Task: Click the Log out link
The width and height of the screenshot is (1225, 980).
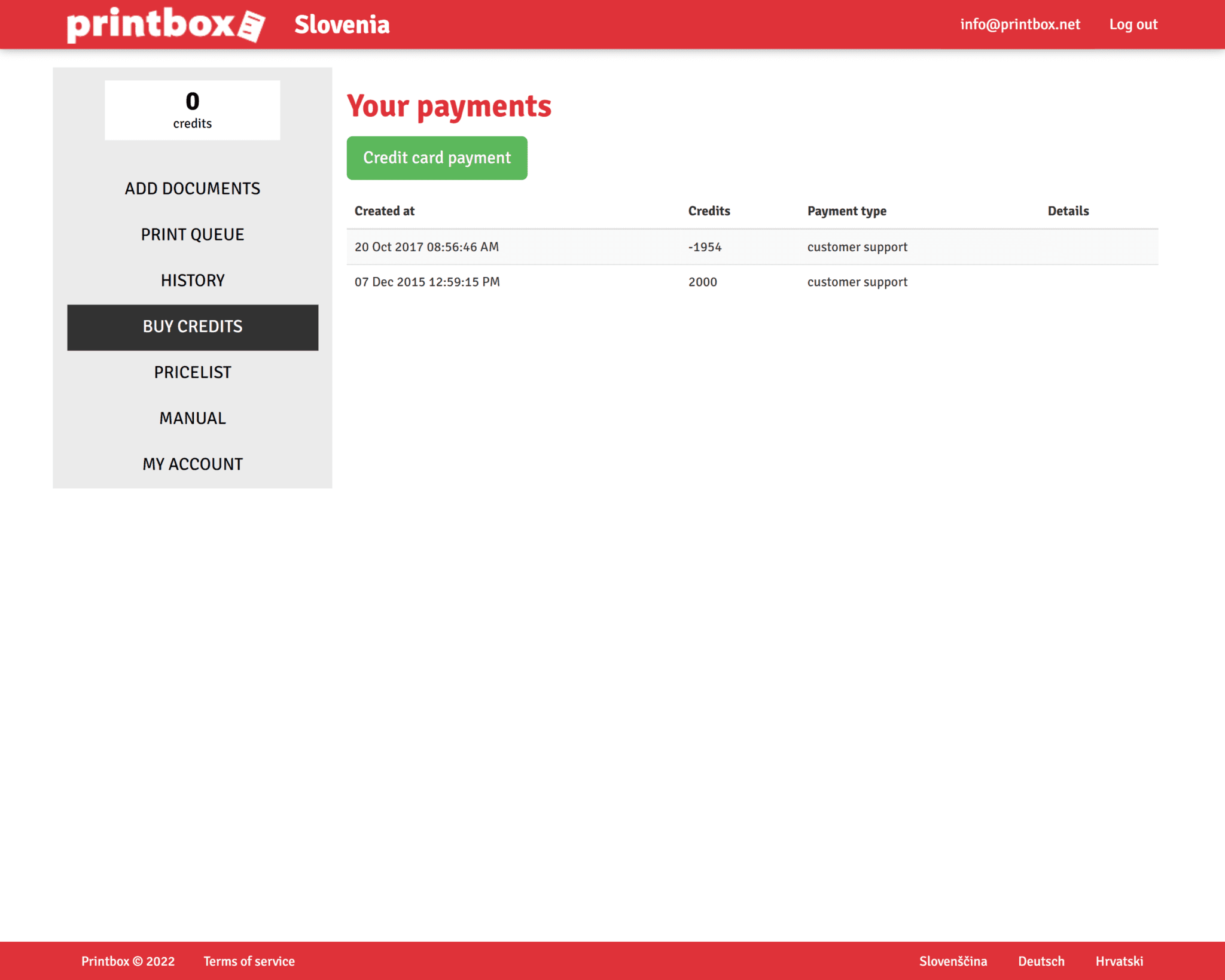Action: [x=1133, y=25]
